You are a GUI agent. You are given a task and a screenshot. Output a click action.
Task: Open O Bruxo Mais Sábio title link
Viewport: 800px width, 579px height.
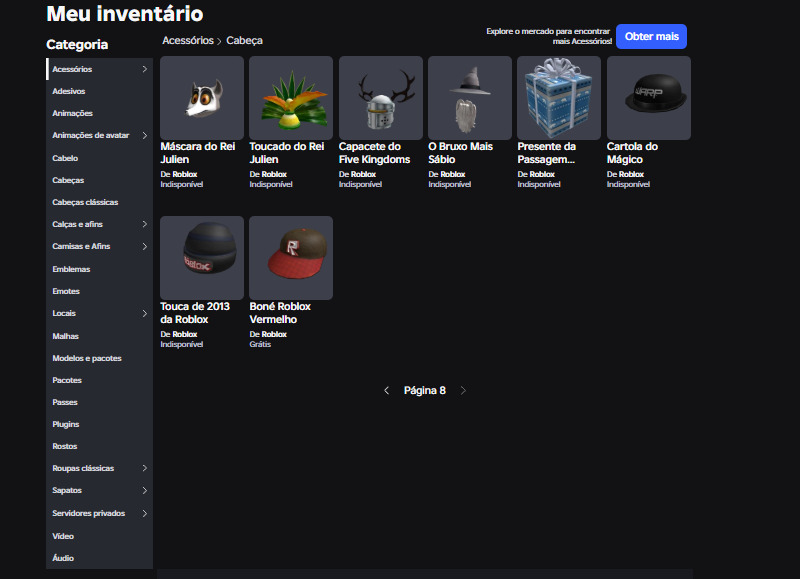(x=461, y=153)
